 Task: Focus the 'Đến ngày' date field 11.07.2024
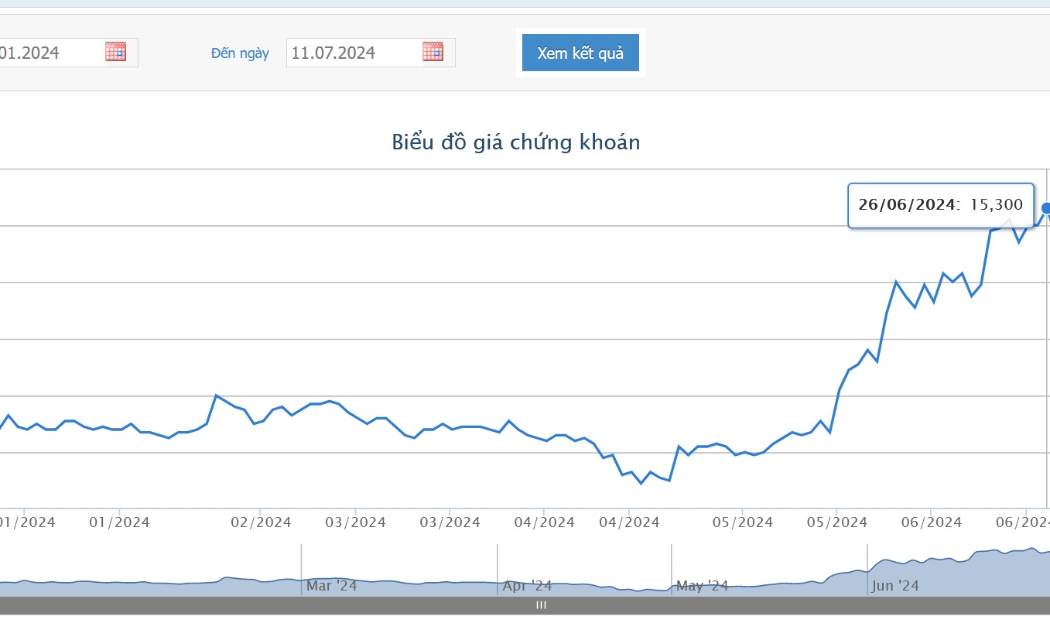(370, 53)
